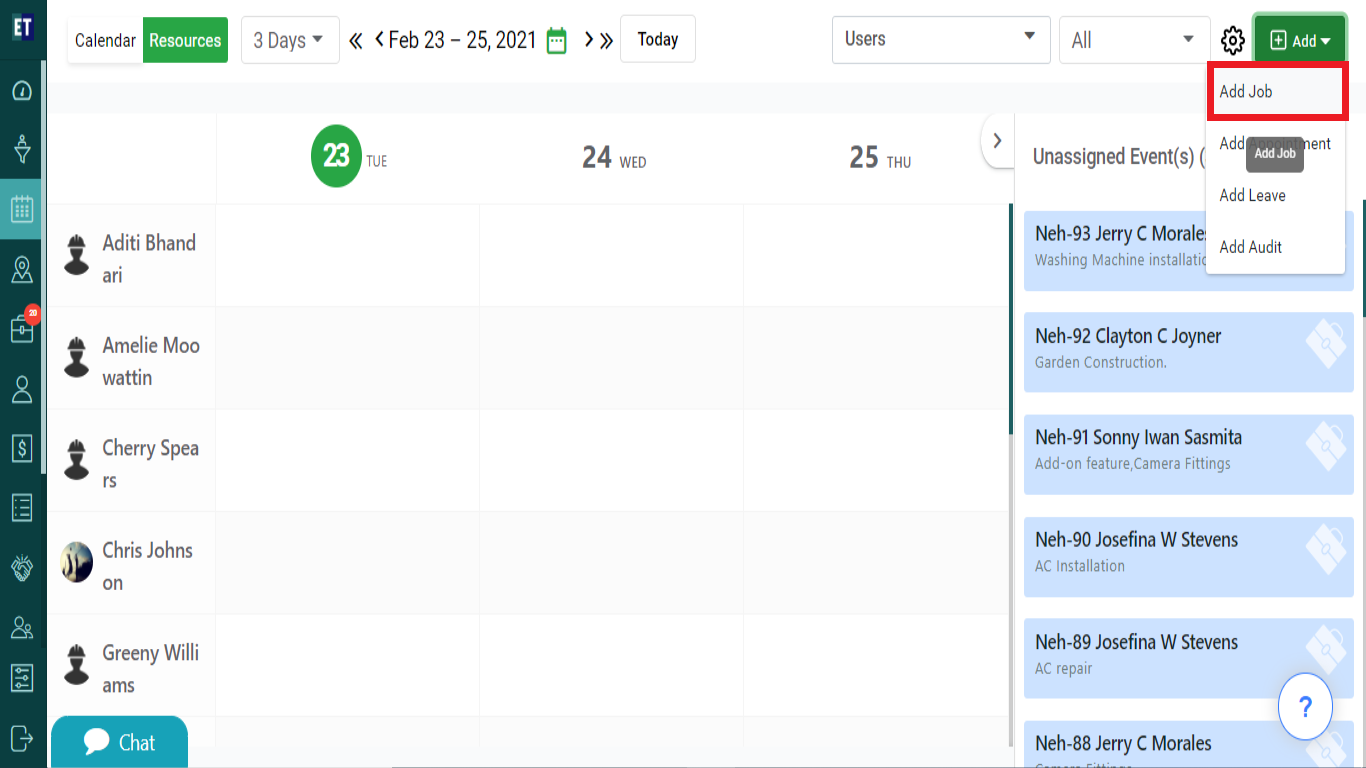Open the dashboard gauge icon

coord(22,91)
